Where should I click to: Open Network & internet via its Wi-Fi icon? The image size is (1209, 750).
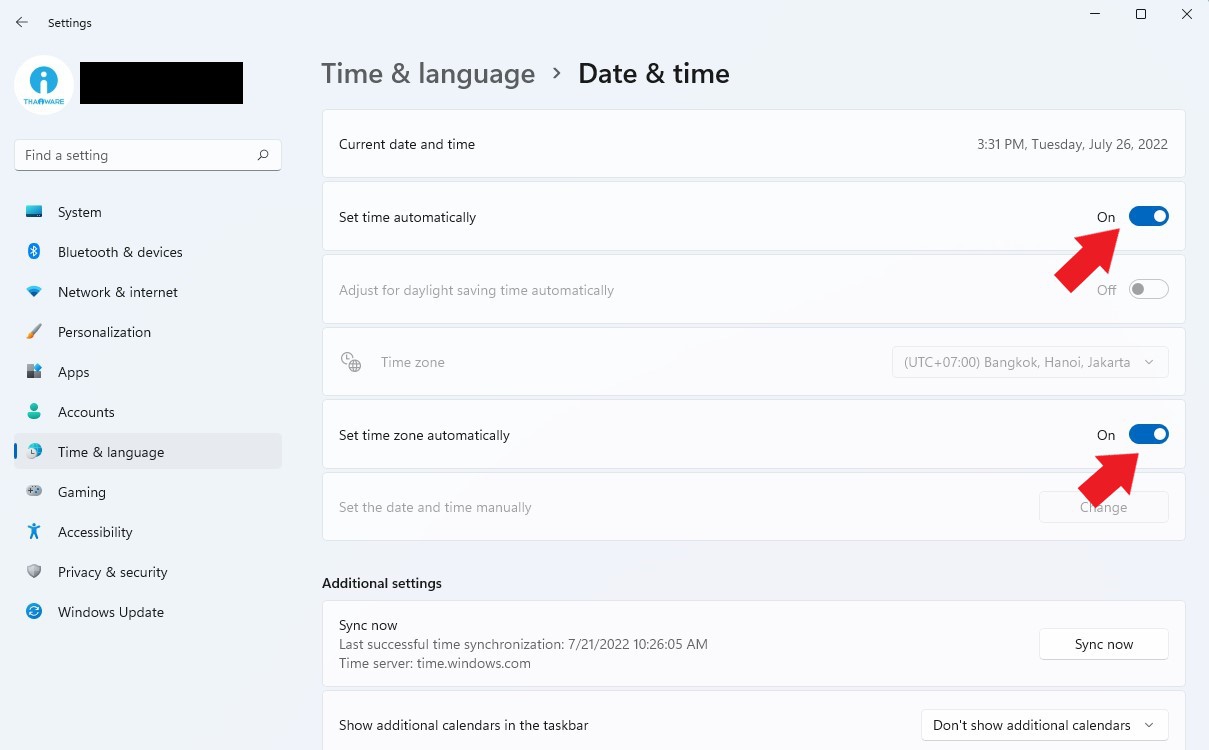pos(34,292)
